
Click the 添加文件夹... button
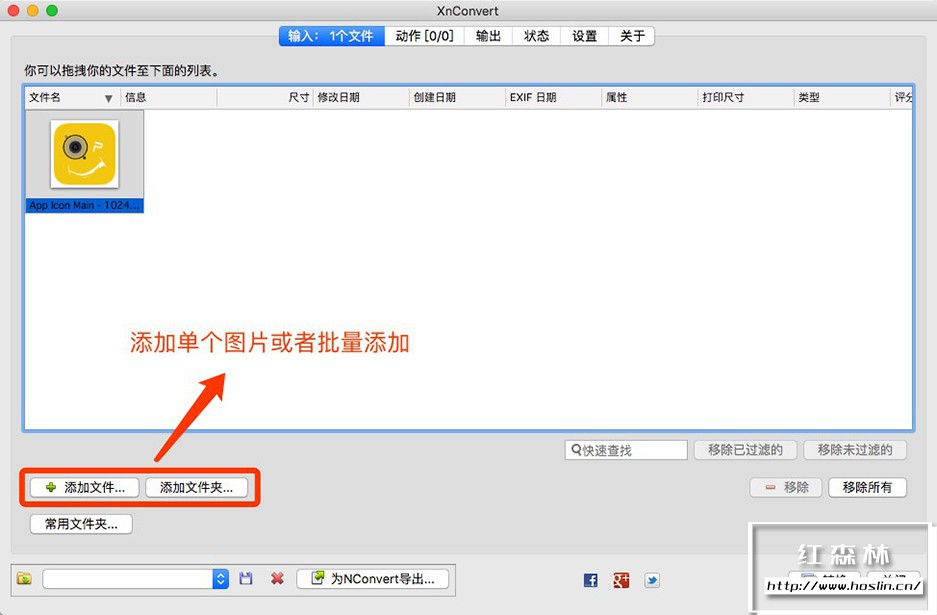point(197,488)
